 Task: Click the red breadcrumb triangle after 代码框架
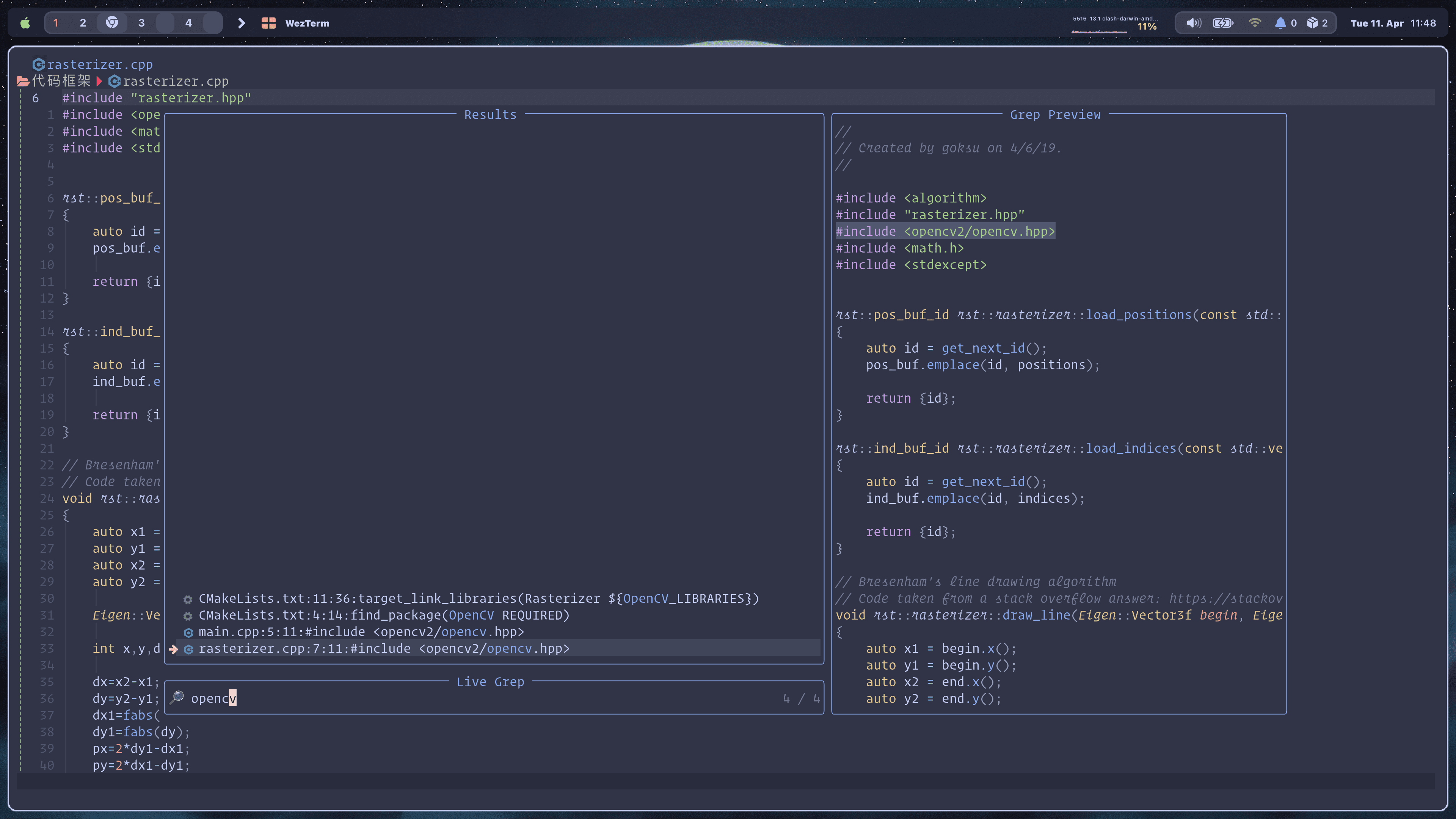coord(99,82)
